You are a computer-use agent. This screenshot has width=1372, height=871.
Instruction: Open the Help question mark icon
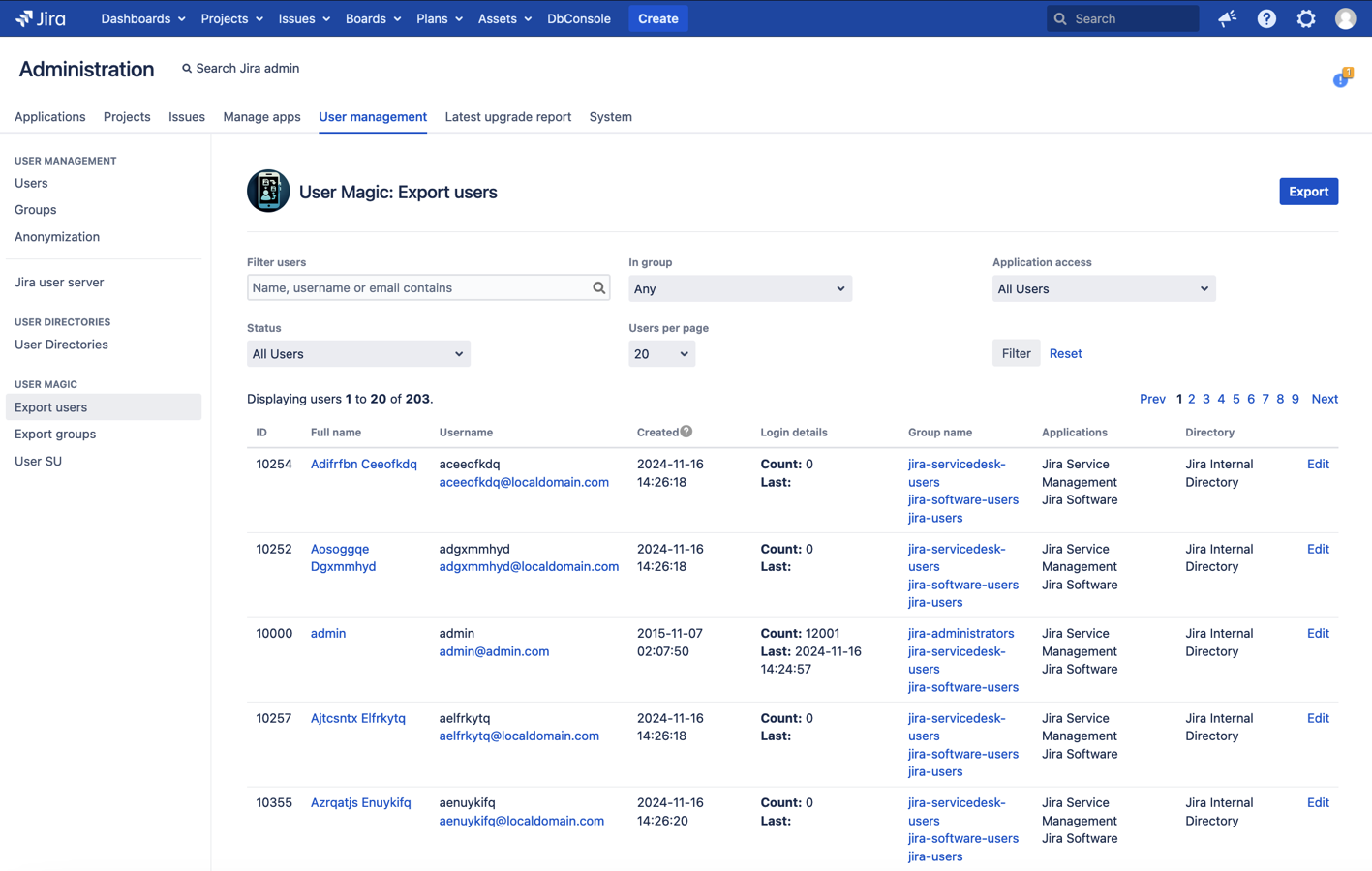click(1266, 18)
